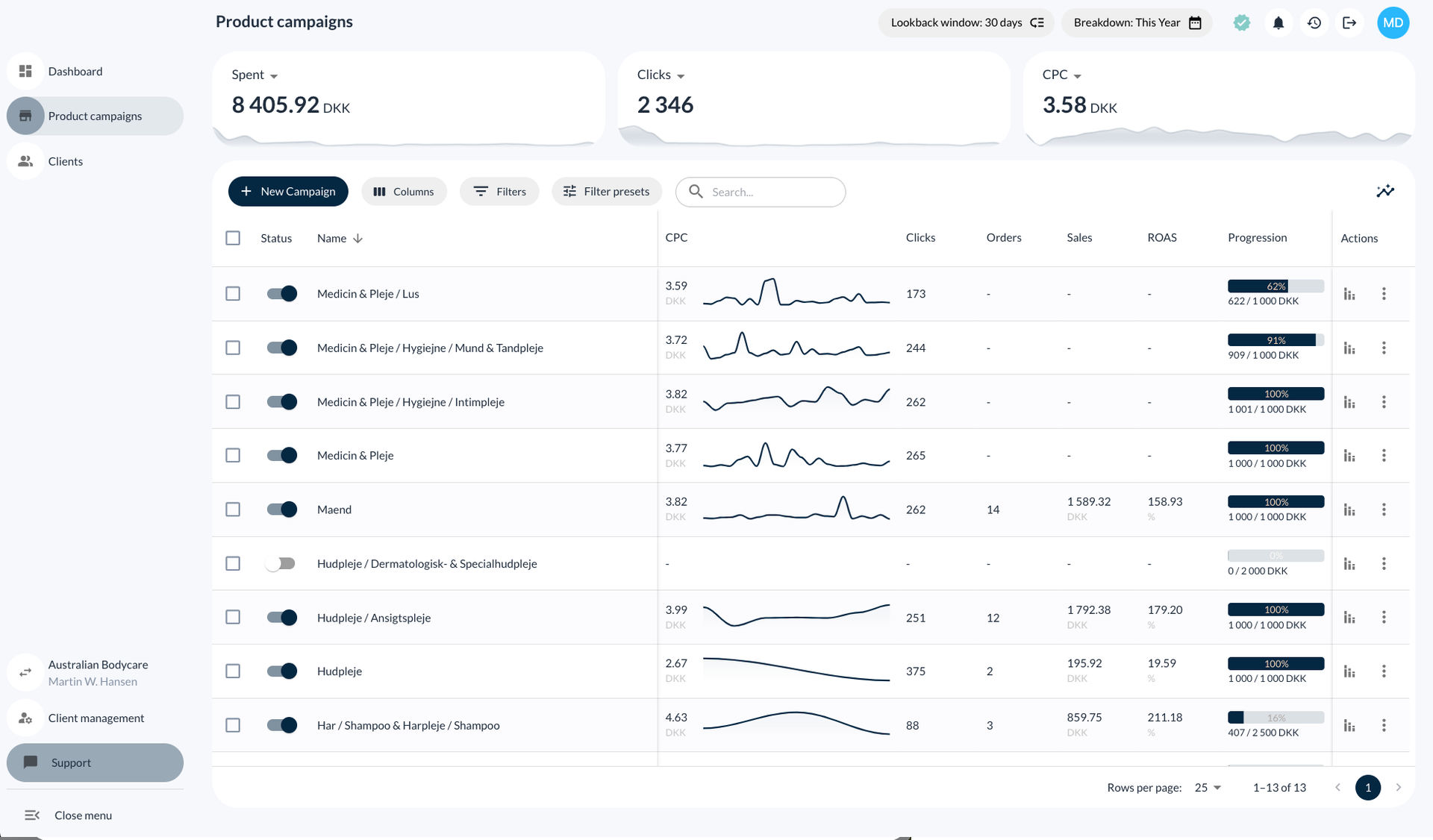
Task: Disable the Medicin & Pleje / Lus campaign
Action: pyautogui.click(x=281, y=293)
